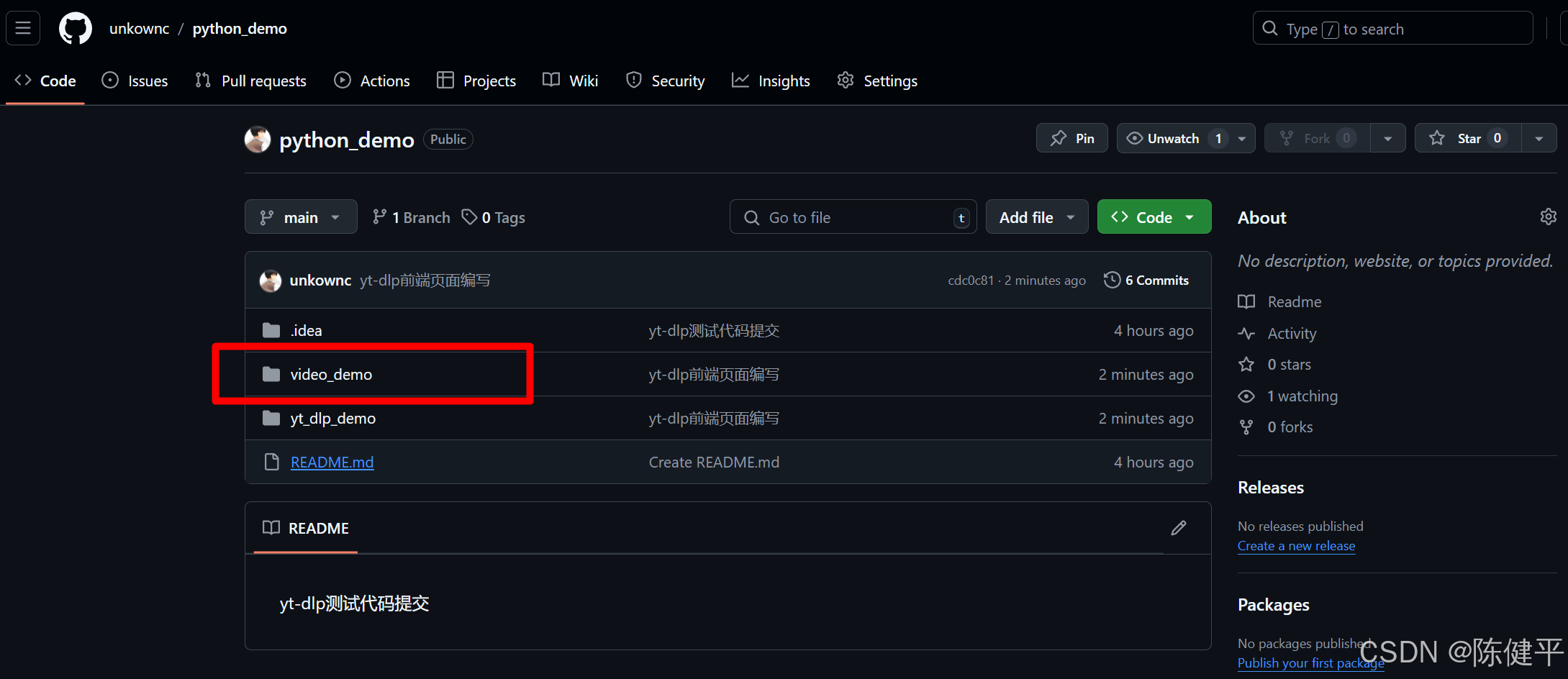View the 6 Commits history

[1146, 281]
